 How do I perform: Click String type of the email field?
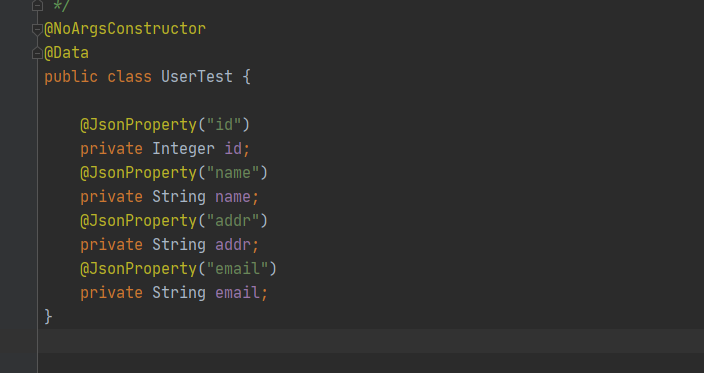coord(179,293)
